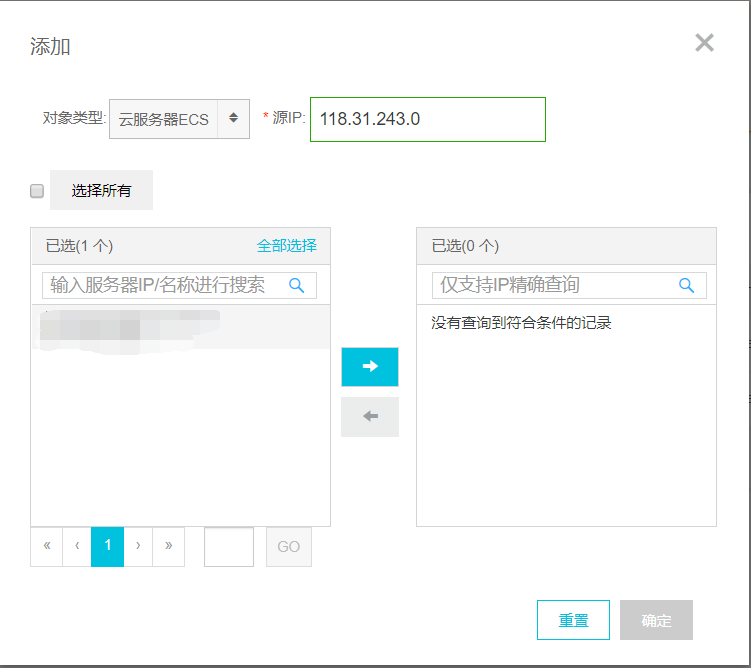Close the 添加 dialog with the X icon
Viewport: 751px width, 668px height.
pyautogui.click(x=704, y=43)
